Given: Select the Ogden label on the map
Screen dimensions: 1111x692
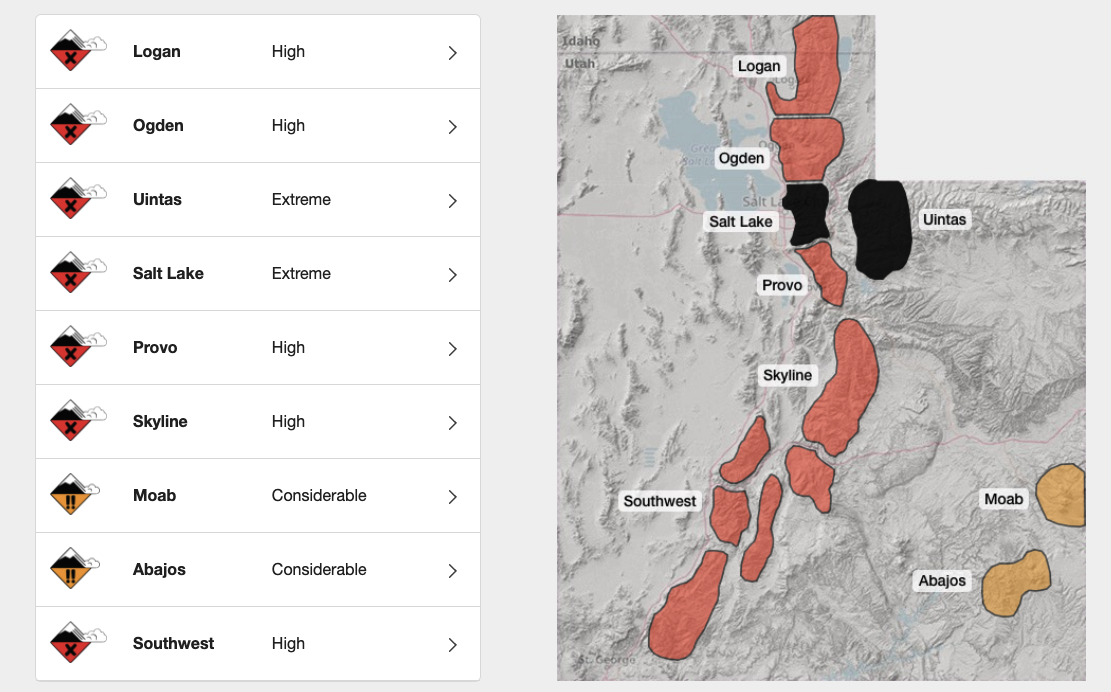Looking at the screenshot, I should pos(741,158).
